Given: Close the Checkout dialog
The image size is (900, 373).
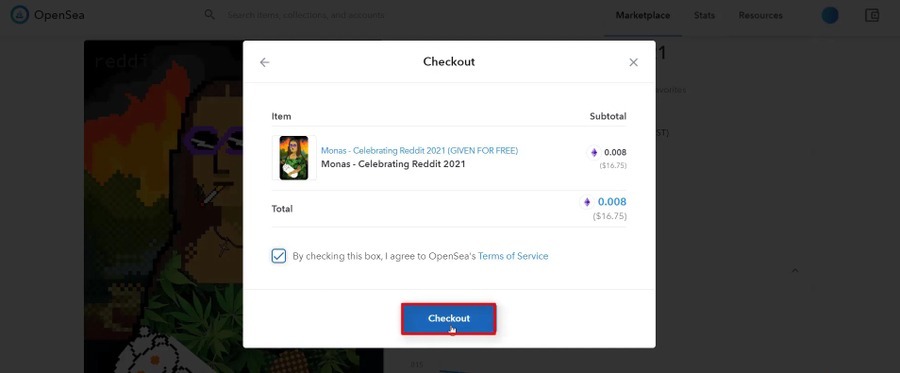Looking at the screenshot, I should [633, 62].
